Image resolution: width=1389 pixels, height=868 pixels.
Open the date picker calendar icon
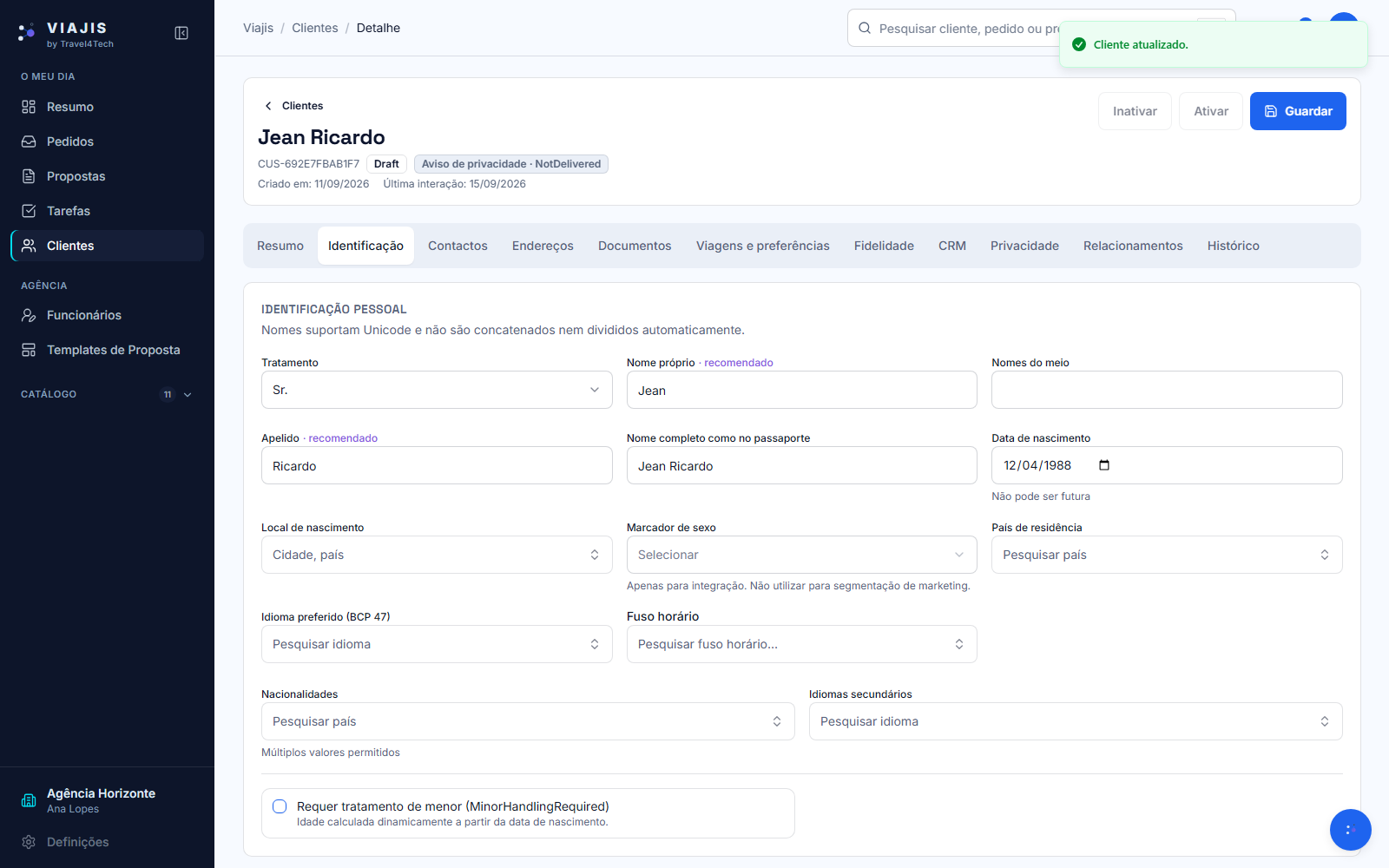[1104, 465]
